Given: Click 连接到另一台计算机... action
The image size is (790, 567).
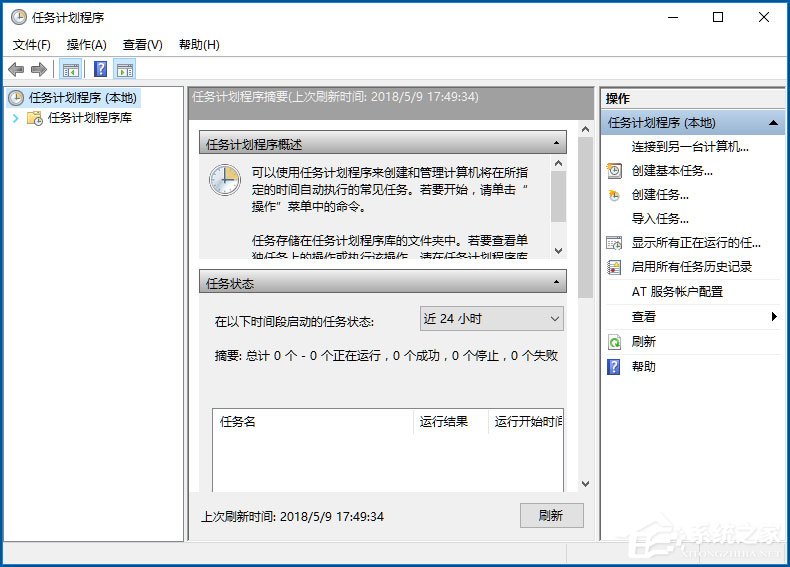Looking at the screenshot, I should click(690, 147).
